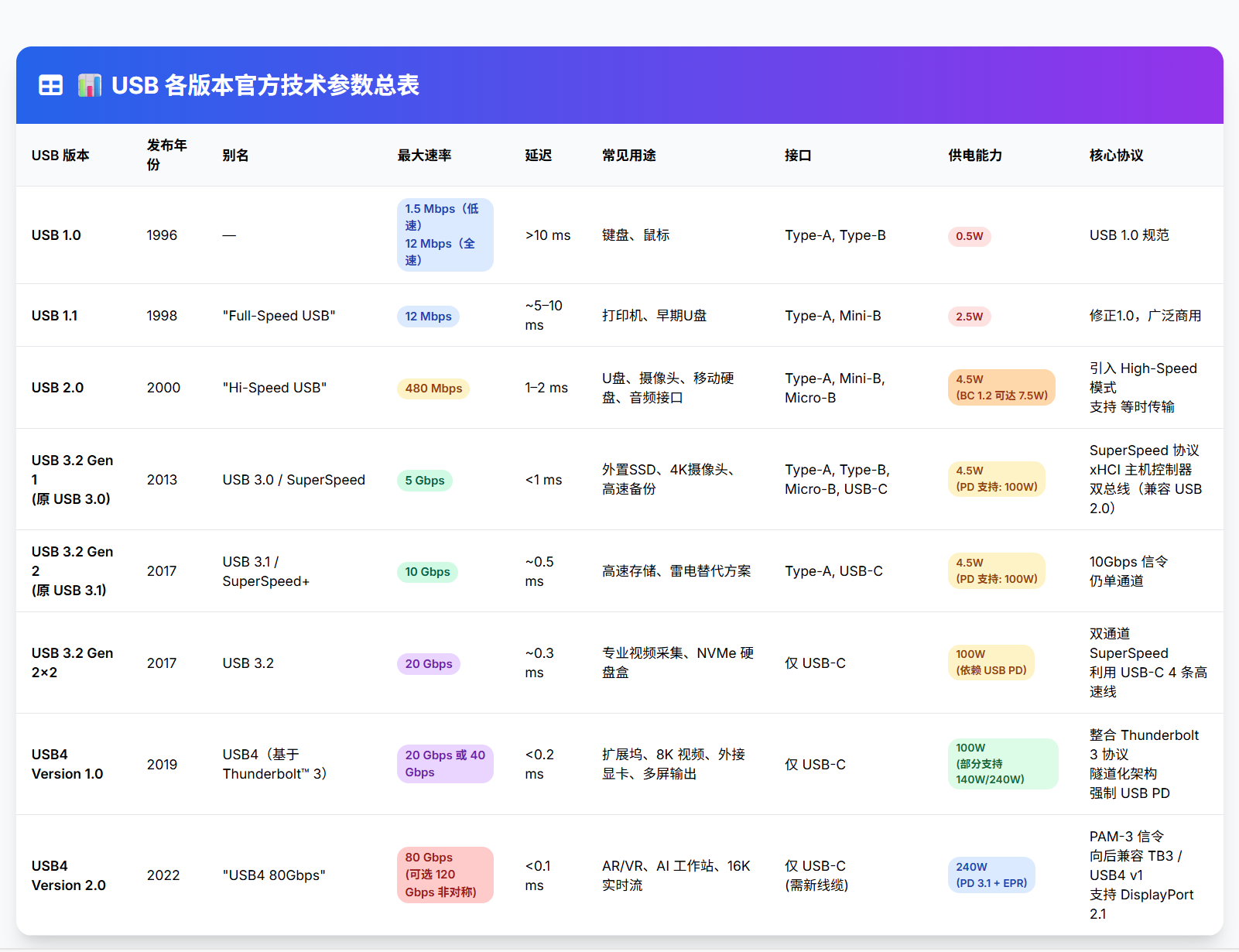
Task: Click the '240W (PD 3.1 + EPR)' badge
Action: click(991, 875)
